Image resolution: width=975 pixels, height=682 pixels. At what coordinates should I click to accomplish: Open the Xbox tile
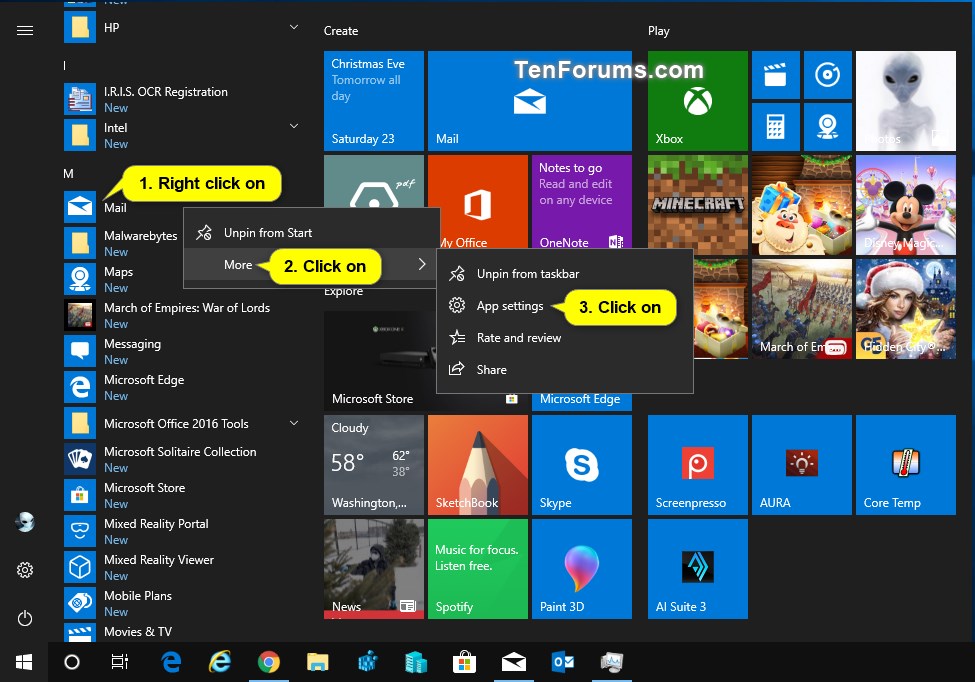point(697,100)
